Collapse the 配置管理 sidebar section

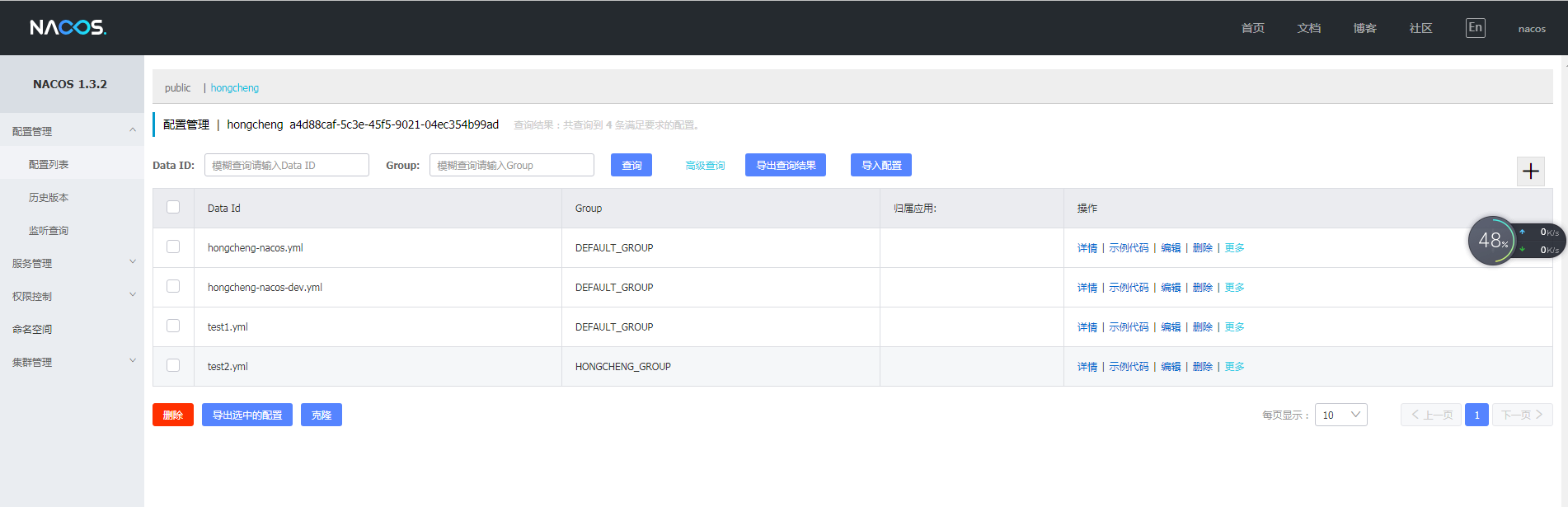pos(72,131)
